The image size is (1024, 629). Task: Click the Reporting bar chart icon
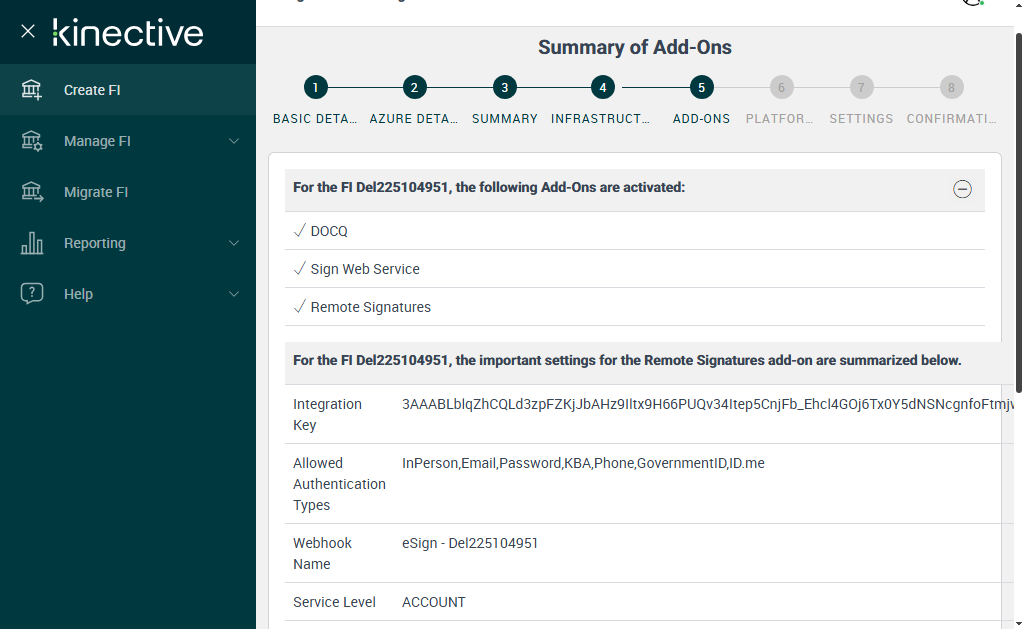[x=32, y=243]
